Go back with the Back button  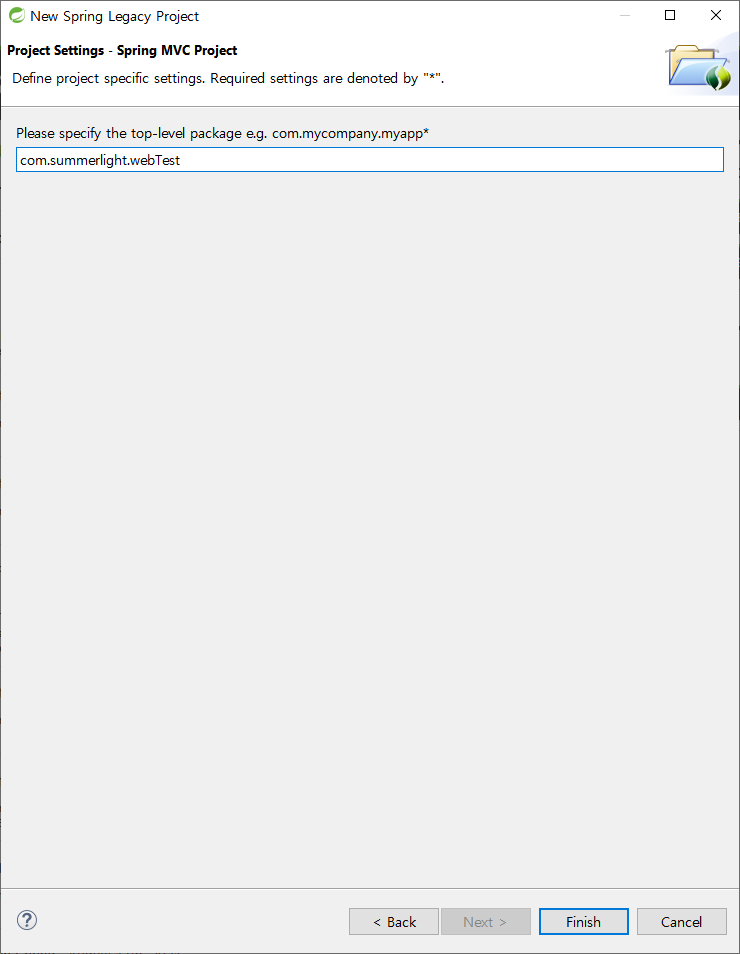(394, 922)
